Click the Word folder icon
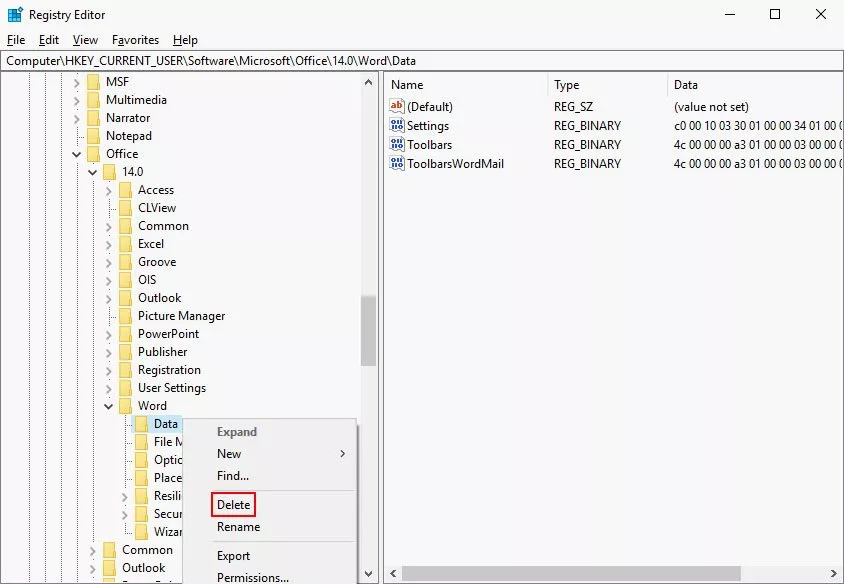 [x=125, y=406]
